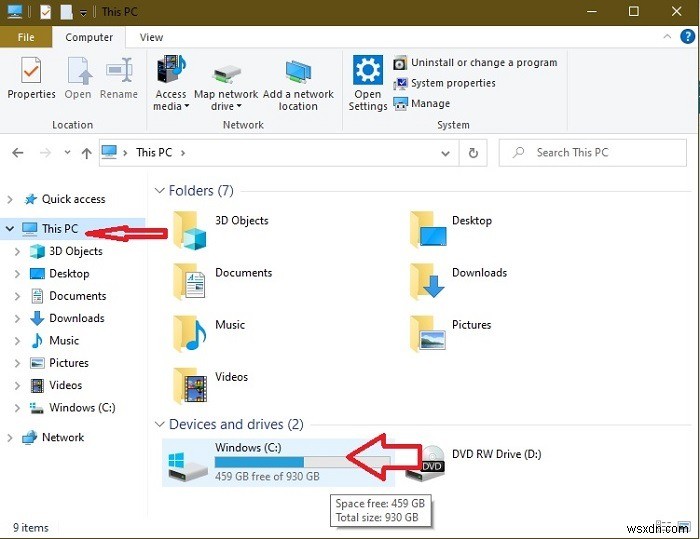This screenshot has height=539, width=700.
Task: Select the Videos folder icon
Action: coord(190,386)
